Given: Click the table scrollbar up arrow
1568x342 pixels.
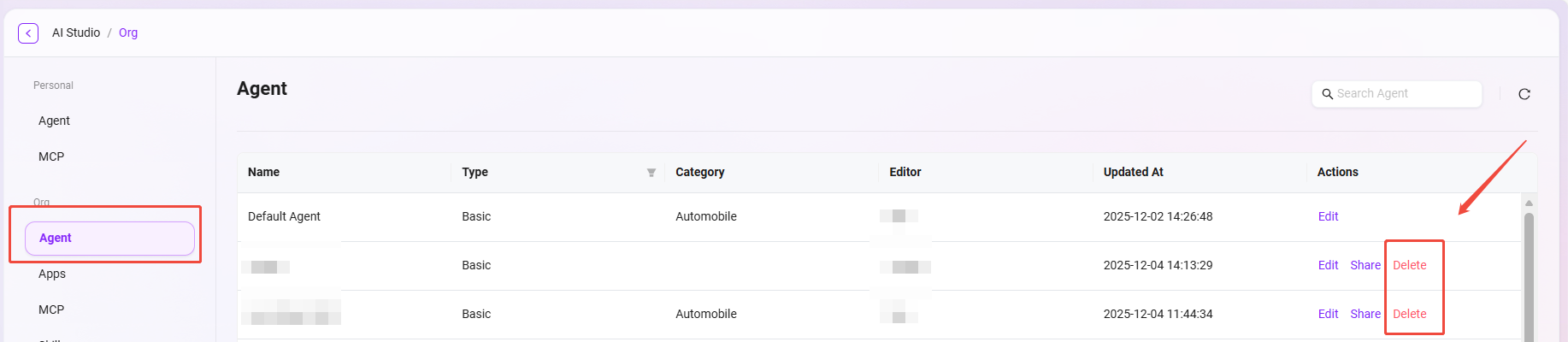Looking at the screenshot, I should coord(1529,203).
